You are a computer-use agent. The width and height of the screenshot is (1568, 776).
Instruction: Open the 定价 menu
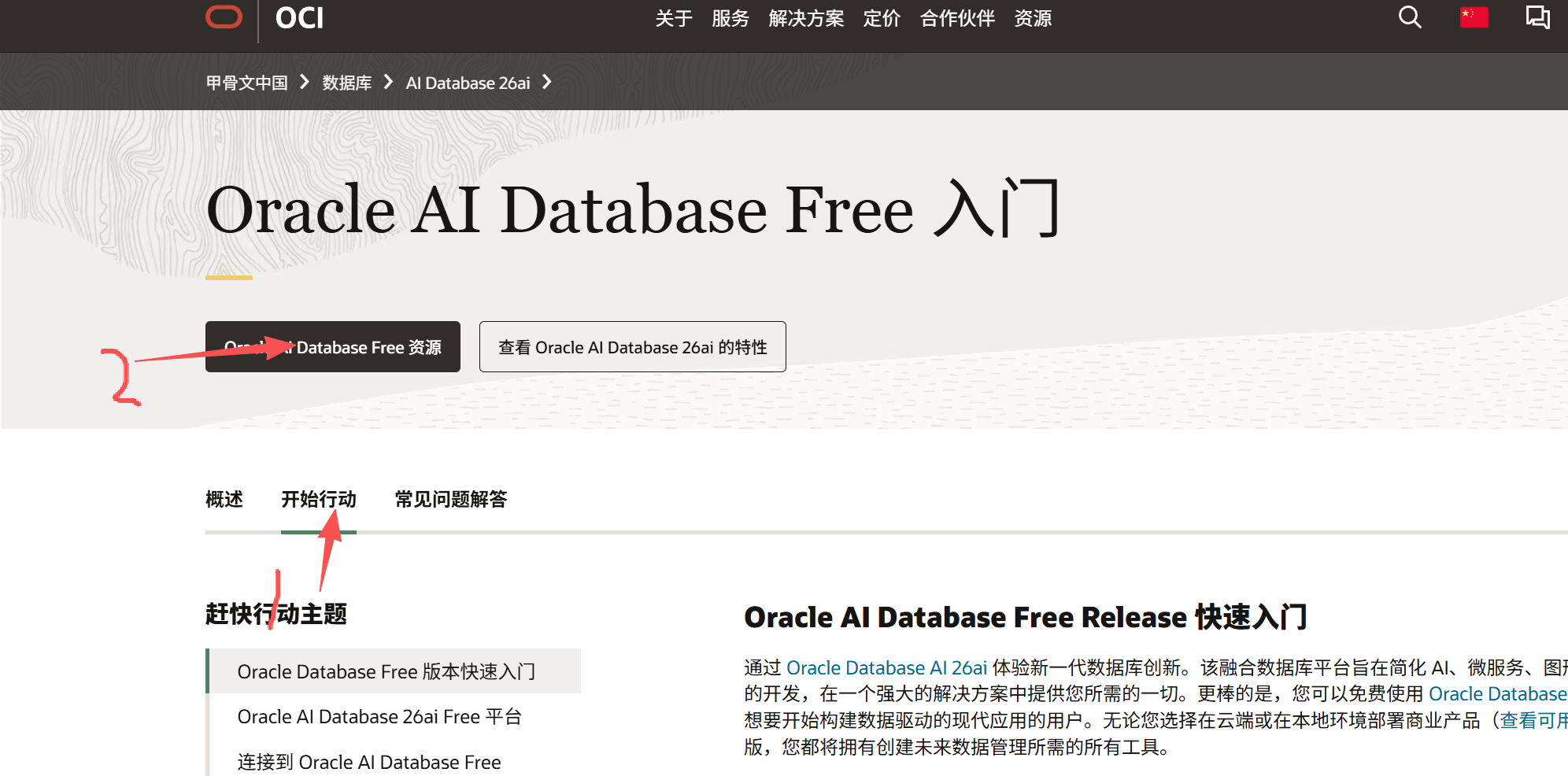882,19
